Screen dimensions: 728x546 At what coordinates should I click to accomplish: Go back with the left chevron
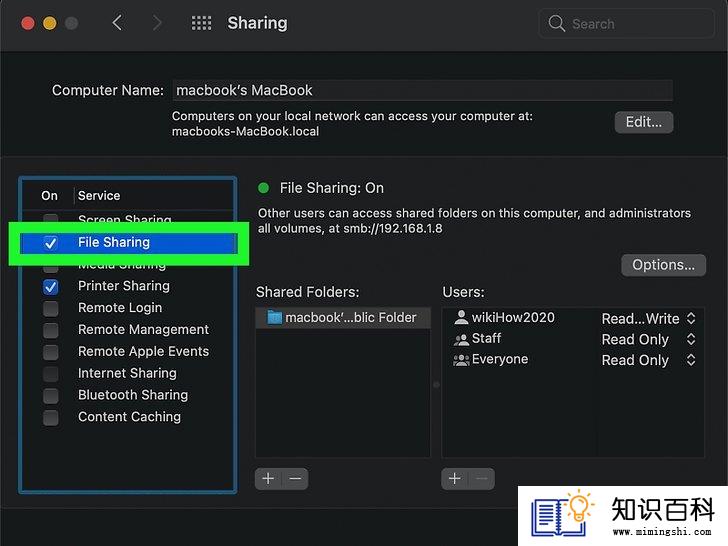click(117, 23)
